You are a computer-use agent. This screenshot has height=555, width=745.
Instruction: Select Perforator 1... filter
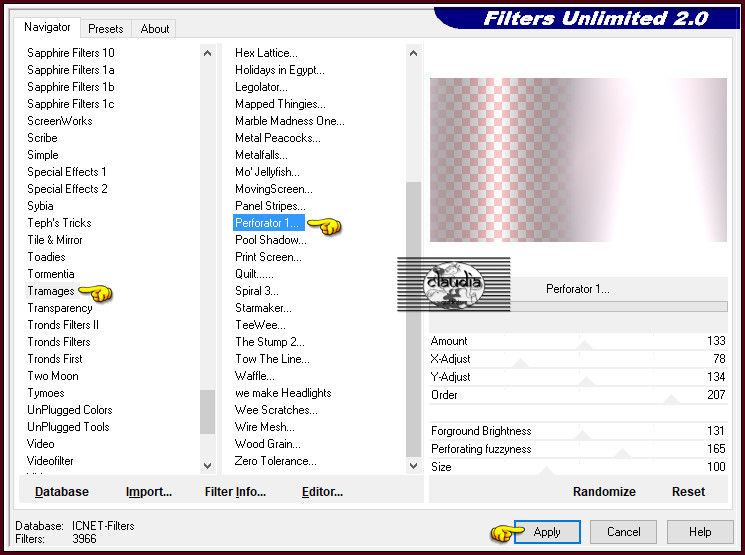coord(267,223)
